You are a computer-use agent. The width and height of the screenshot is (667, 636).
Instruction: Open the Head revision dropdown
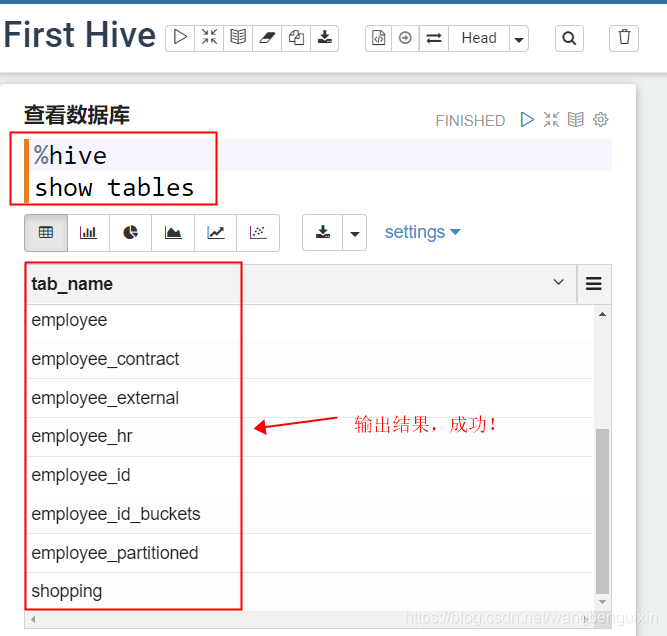[479, 38]
